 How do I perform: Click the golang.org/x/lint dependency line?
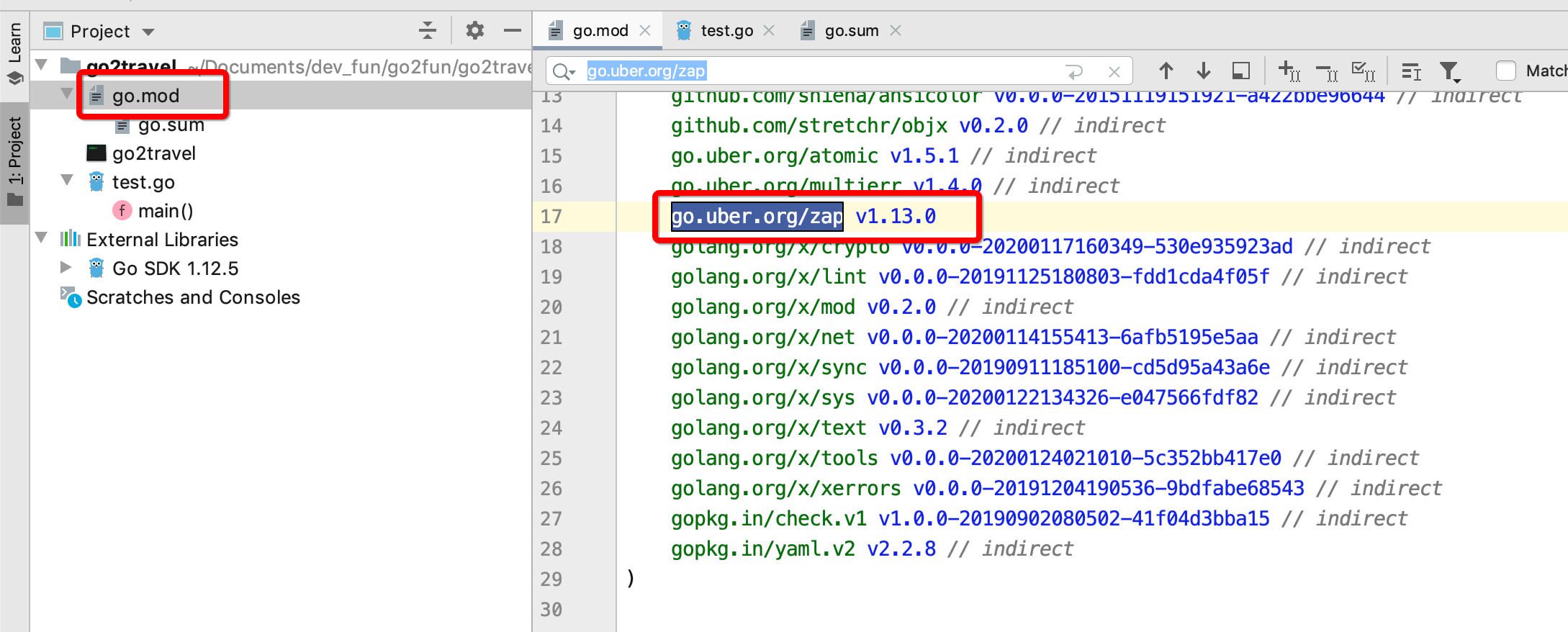(x=1039, y=276)
